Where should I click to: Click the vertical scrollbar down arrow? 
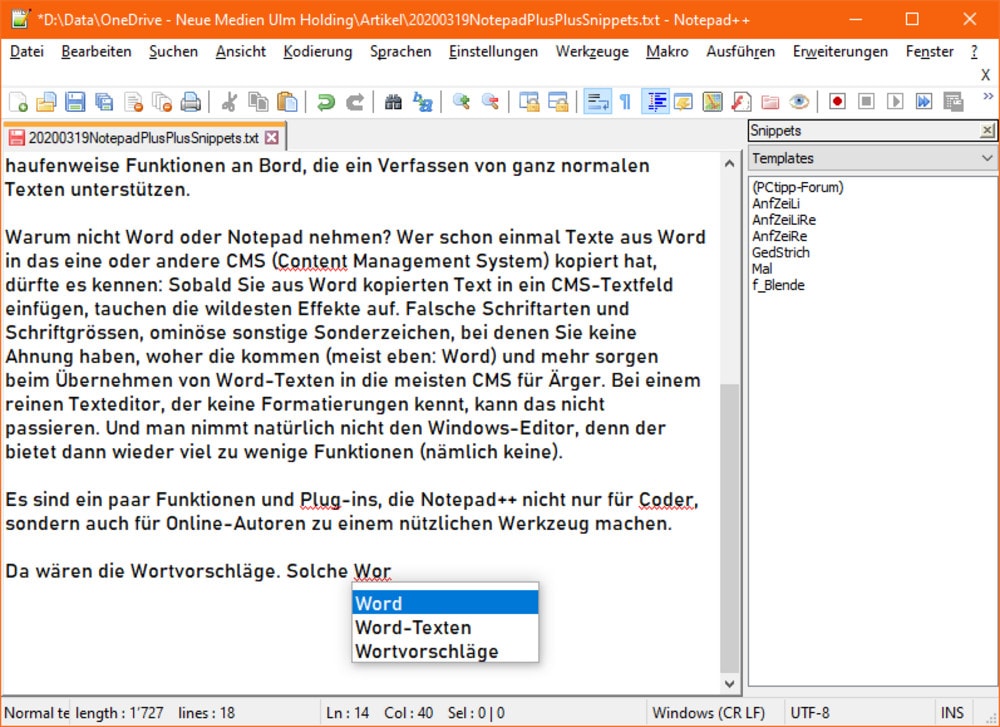tap(730, 683)
